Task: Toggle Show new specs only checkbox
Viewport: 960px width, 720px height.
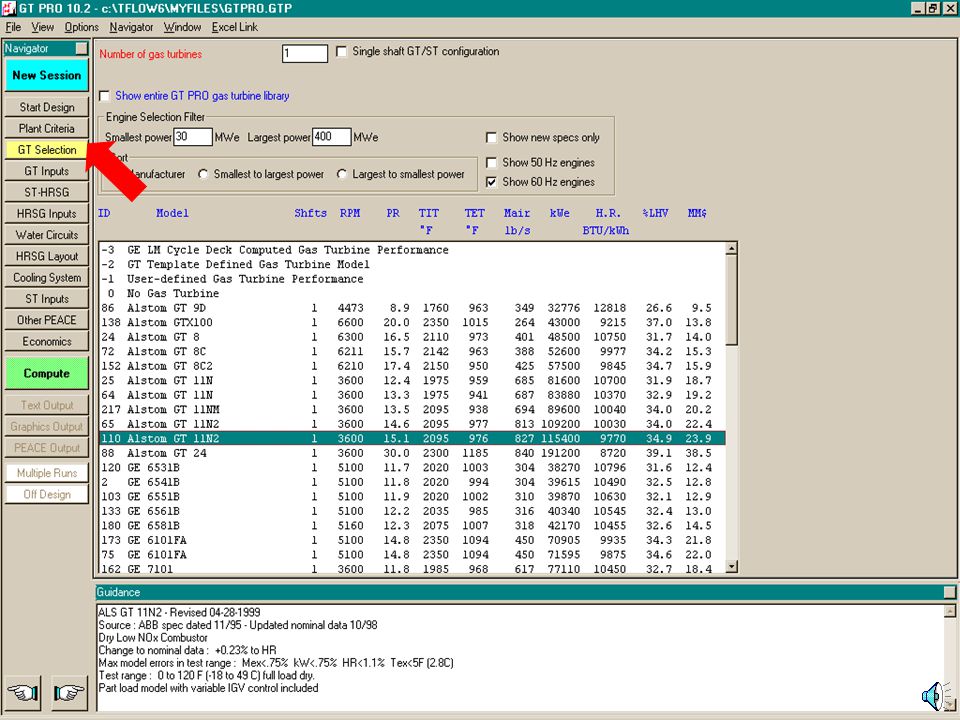Action: point(491,137)
